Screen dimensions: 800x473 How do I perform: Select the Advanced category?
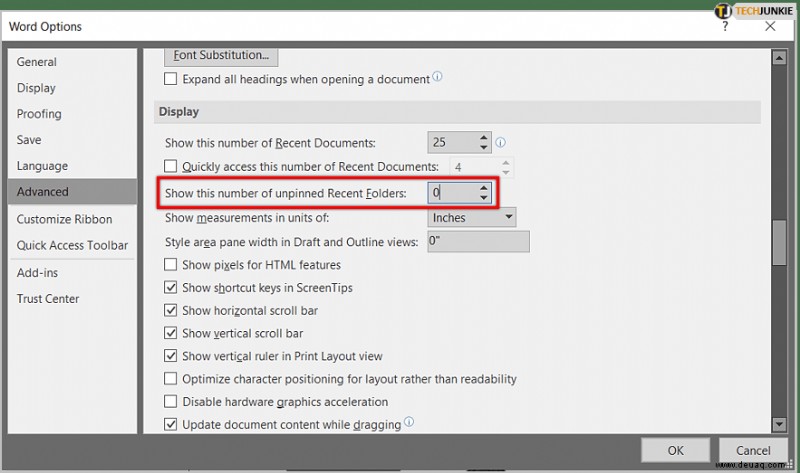tap(72, 192)
